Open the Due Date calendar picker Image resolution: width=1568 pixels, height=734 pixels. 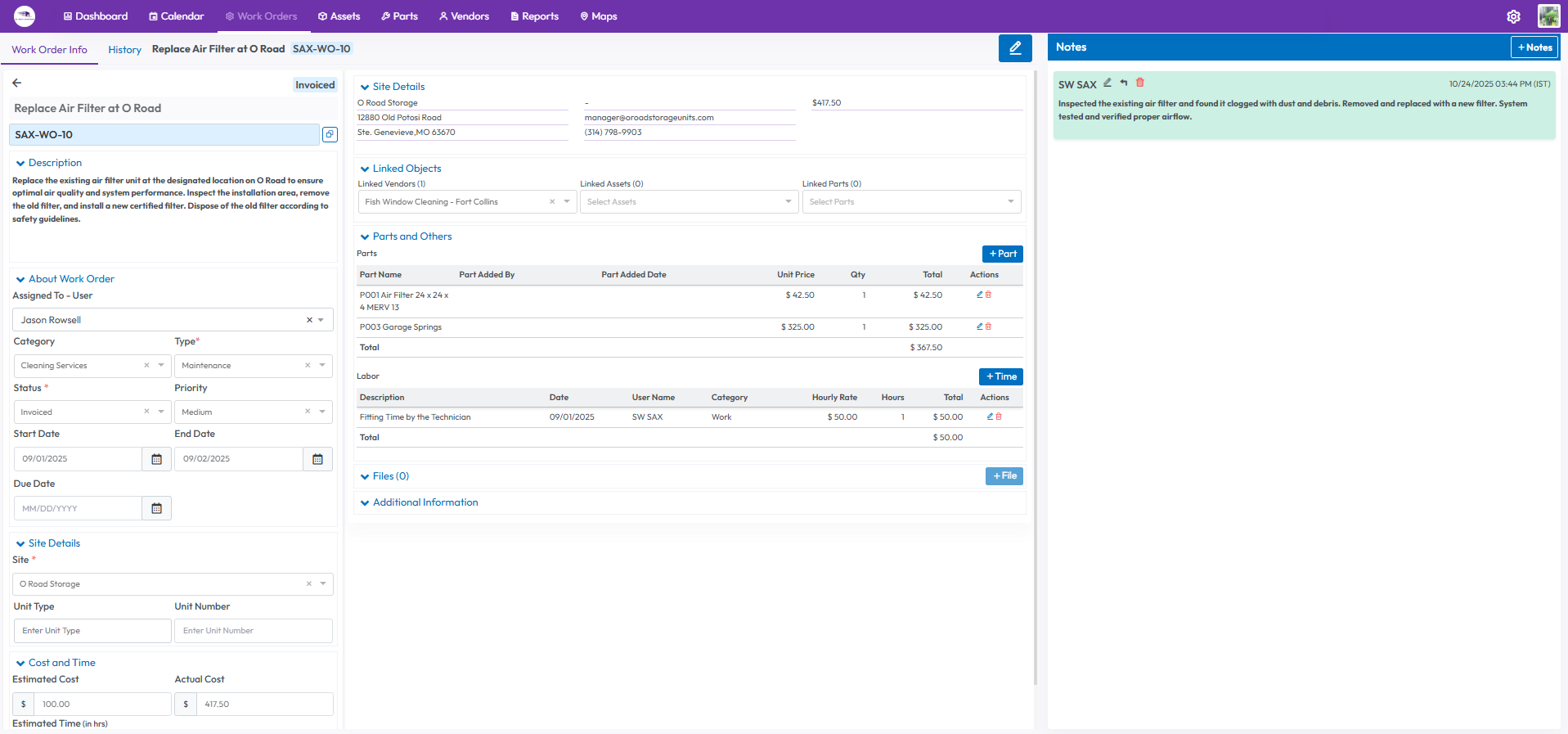[156, 508]
